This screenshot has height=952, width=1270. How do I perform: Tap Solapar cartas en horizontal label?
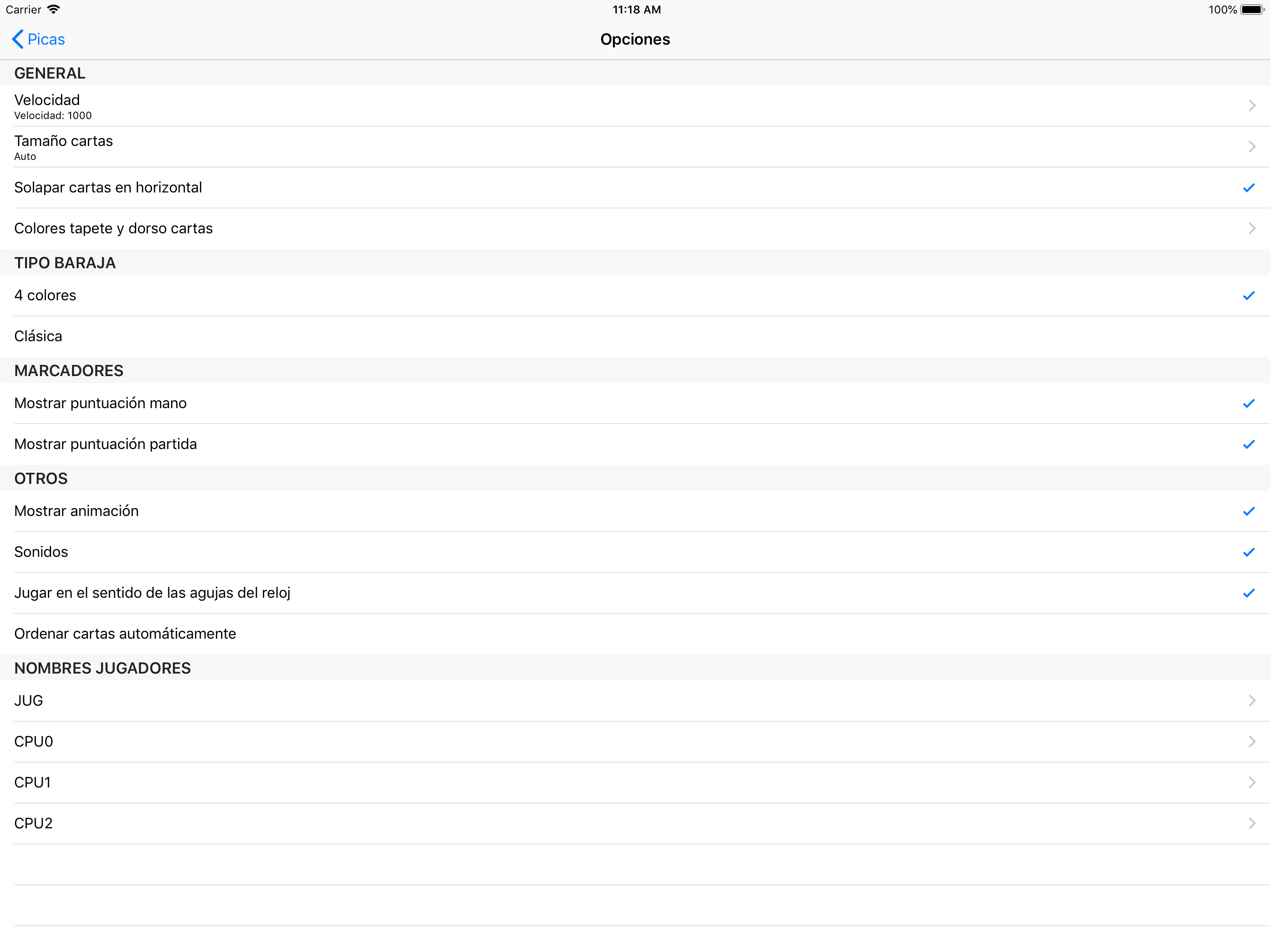[108, 188]
